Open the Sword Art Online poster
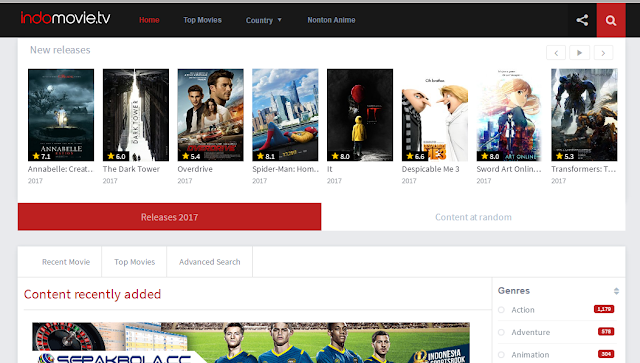Viewport: 640px width, 363px height. click(509, 115)
